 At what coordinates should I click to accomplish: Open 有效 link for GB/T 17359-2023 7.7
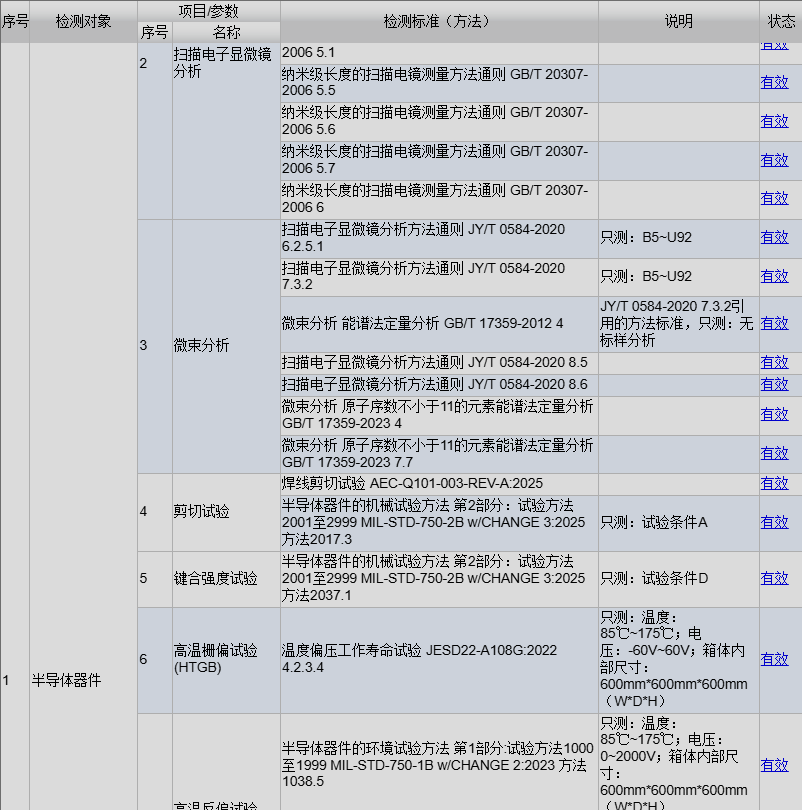tap(774, 453)
